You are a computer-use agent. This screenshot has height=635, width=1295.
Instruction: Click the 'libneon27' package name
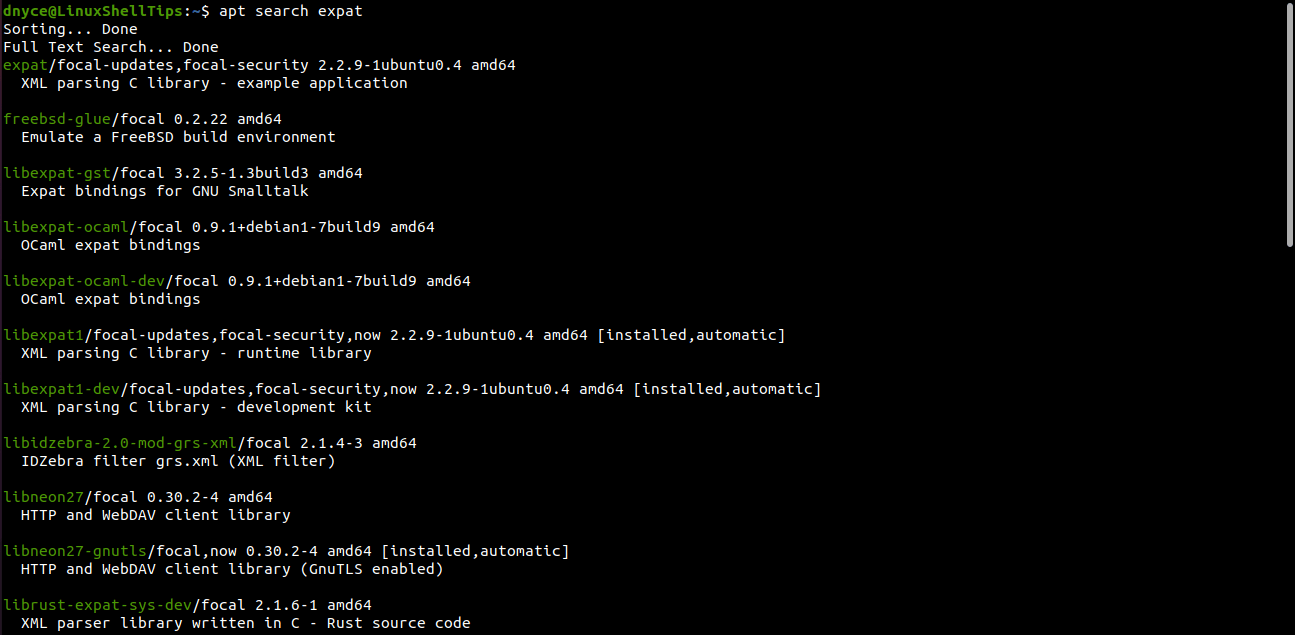[43, 497]
